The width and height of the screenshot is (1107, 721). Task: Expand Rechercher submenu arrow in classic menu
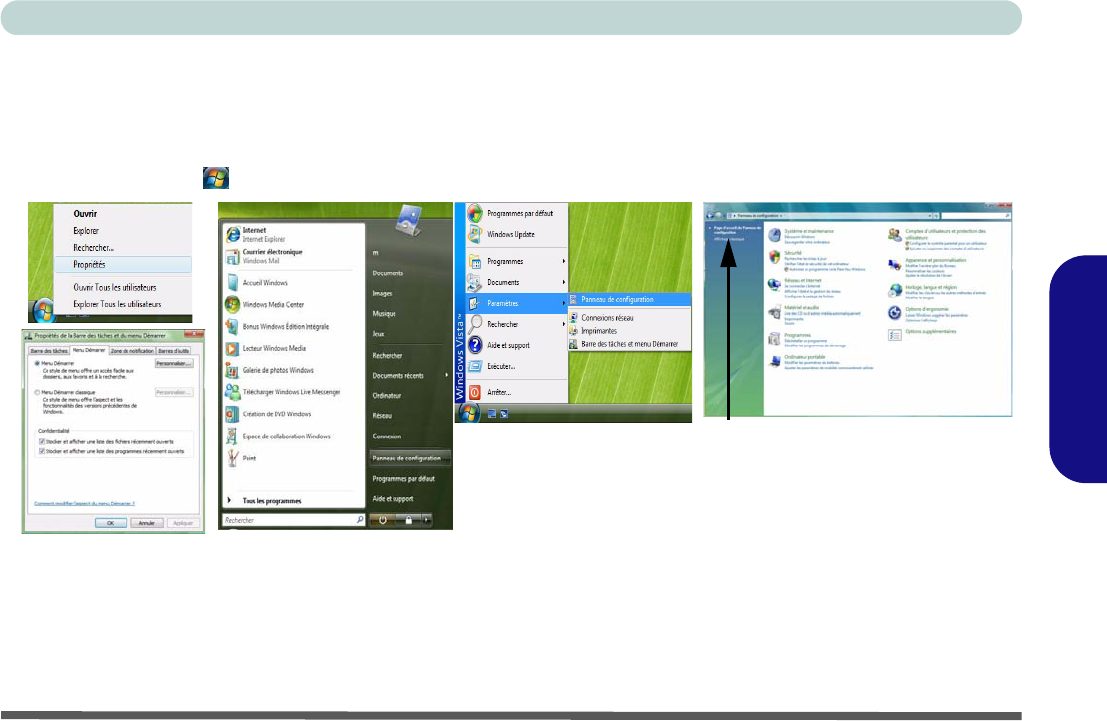click(563, 324)
